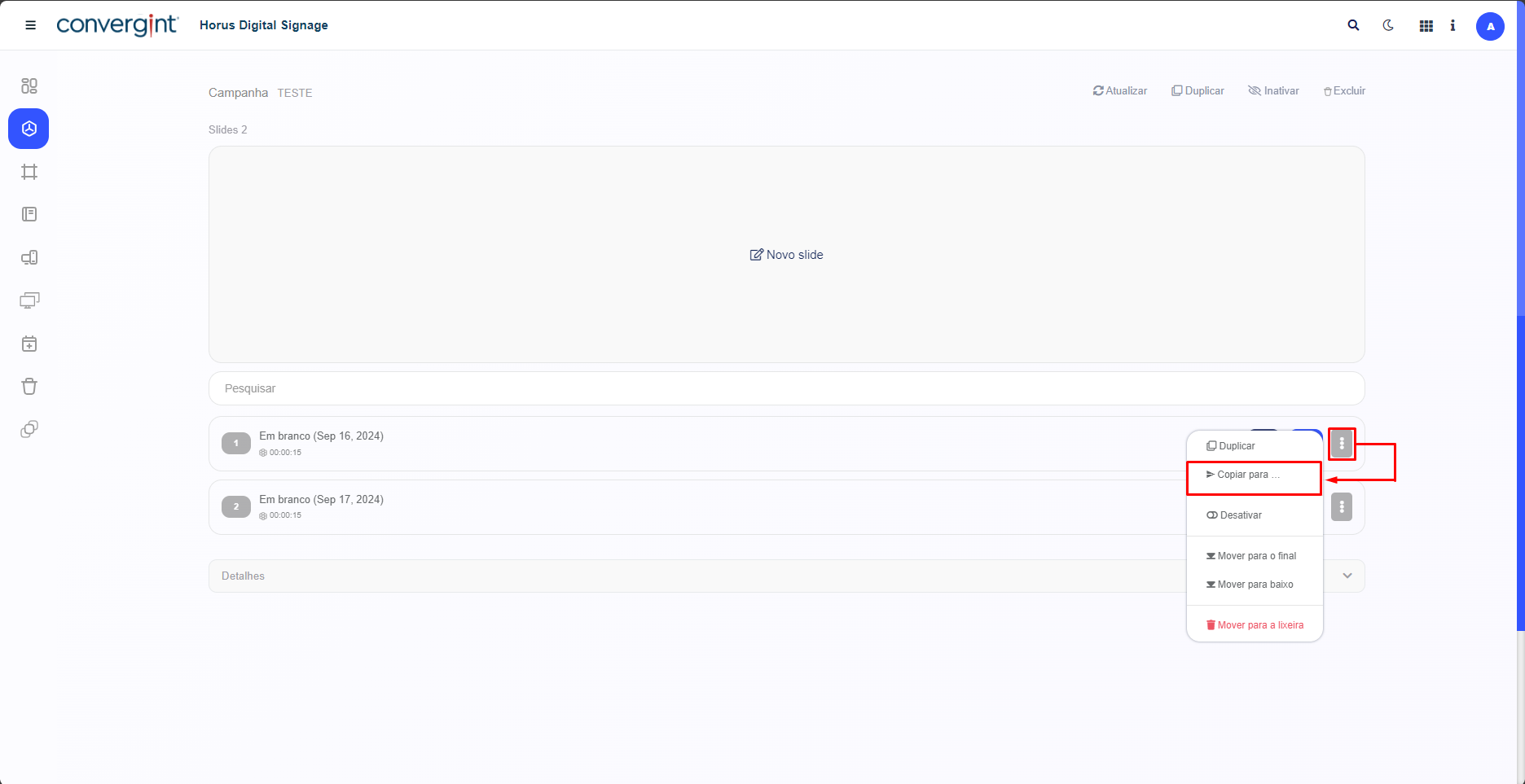The image size is (1525, 784).
Task: Close three-dot menu for slide 1
Action: coord(1342,444)
